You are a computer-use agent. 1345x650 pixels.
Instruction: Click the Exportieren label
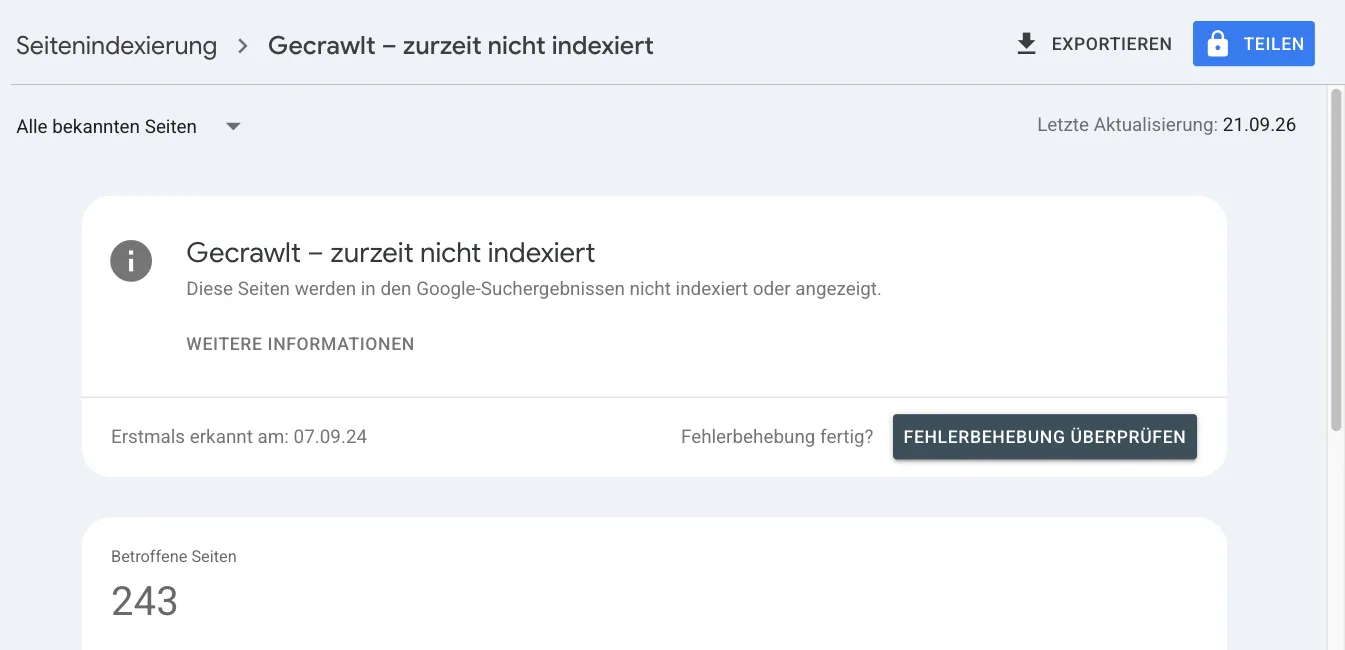pyautogui.click(x=1112, y=44)
